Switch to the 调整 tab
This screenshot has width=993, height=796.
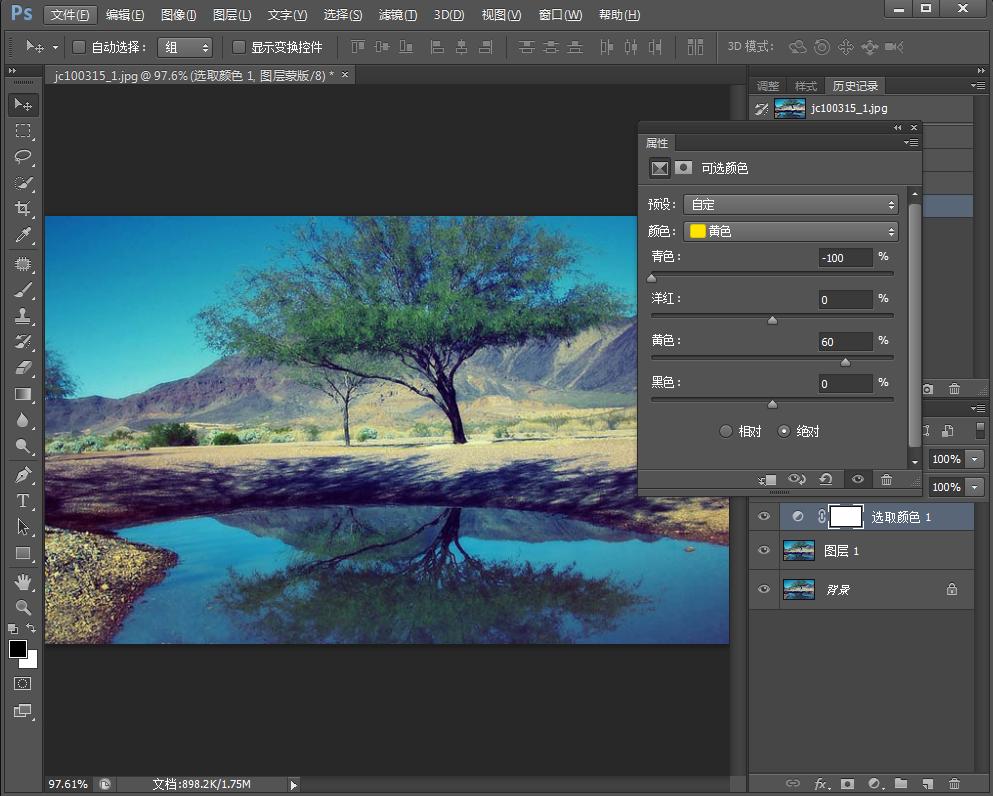pyautogui.click(x=768, y=86)
